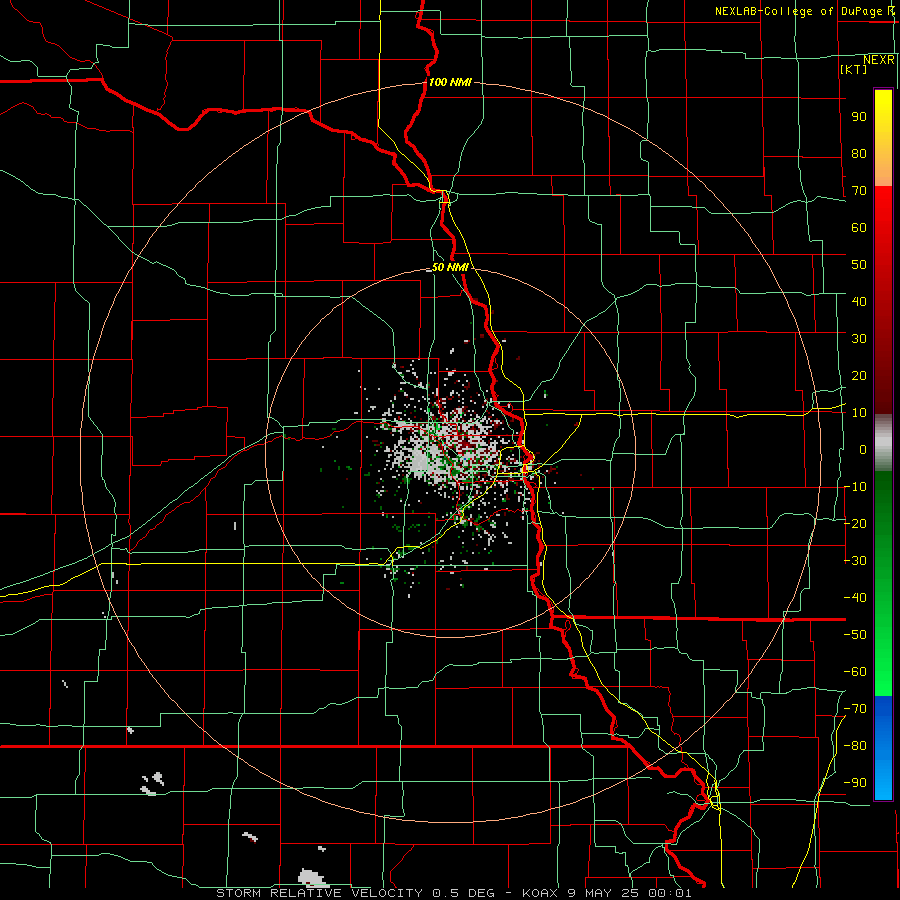Click the 90 value on the velocity scale
900x900 pixels.
(859, 117)
